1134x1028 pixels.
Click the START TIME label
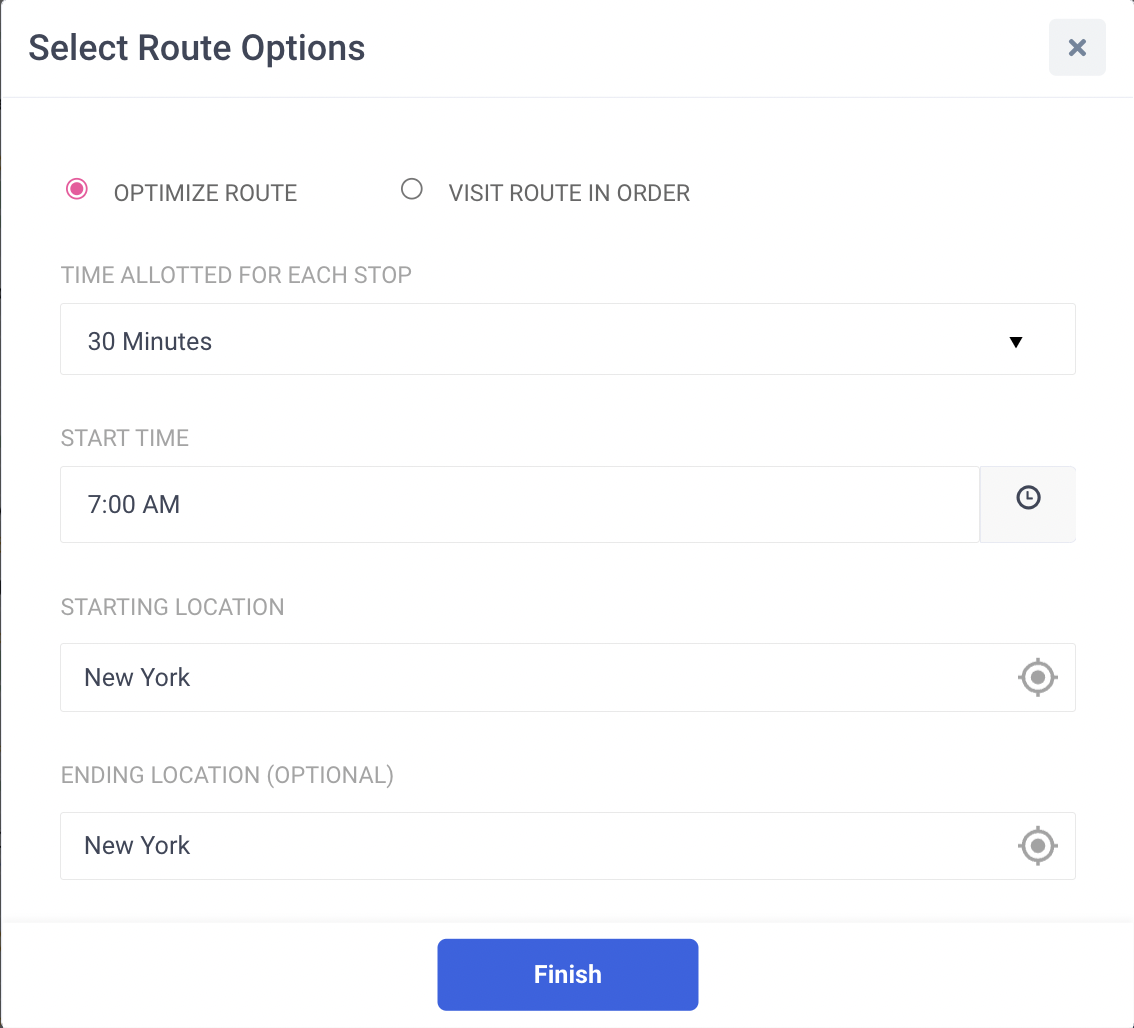124,438
